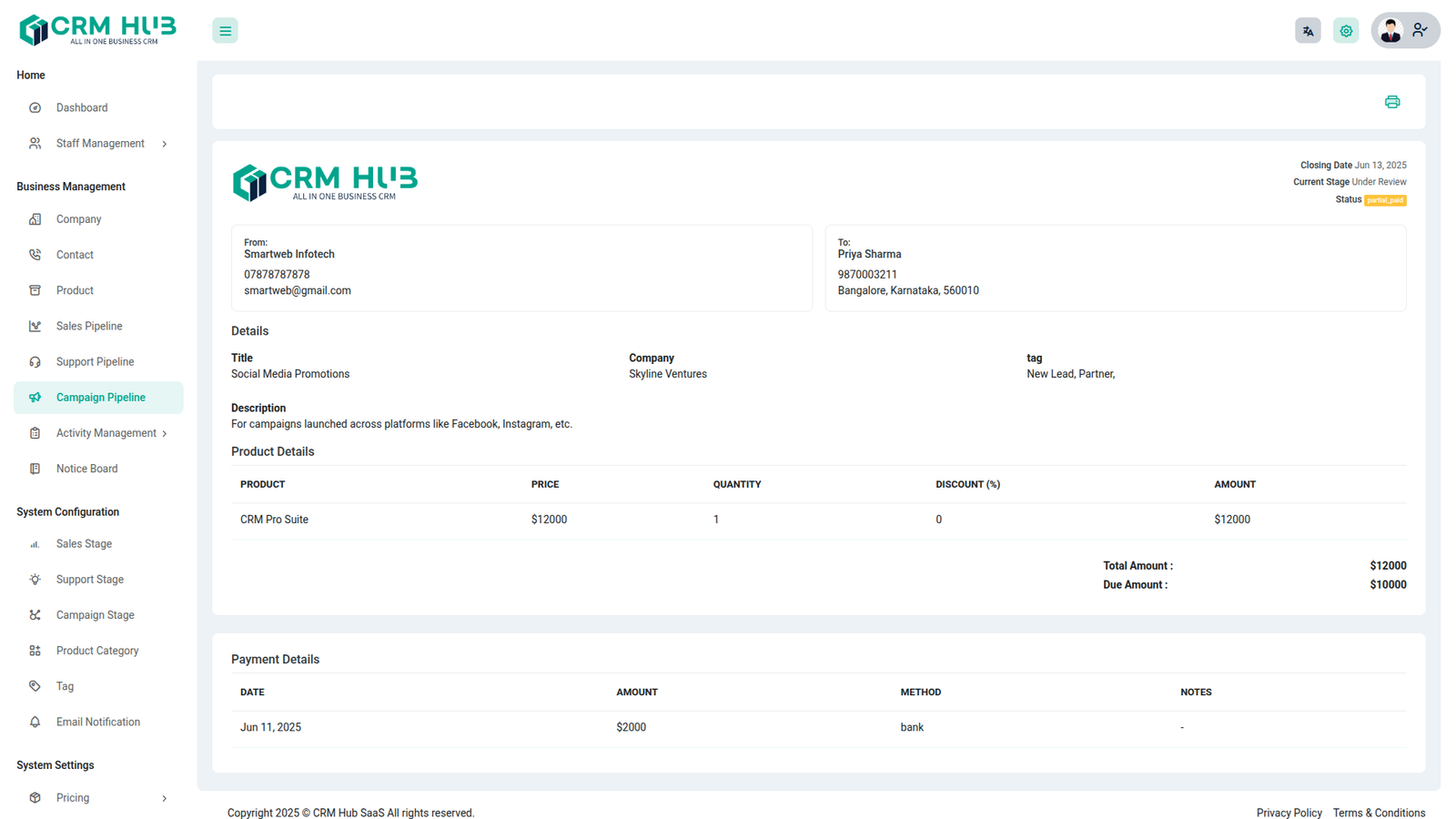Click the Notice Board icon
The height and width of the screenshot is (819, 1456).
point(35,469)
